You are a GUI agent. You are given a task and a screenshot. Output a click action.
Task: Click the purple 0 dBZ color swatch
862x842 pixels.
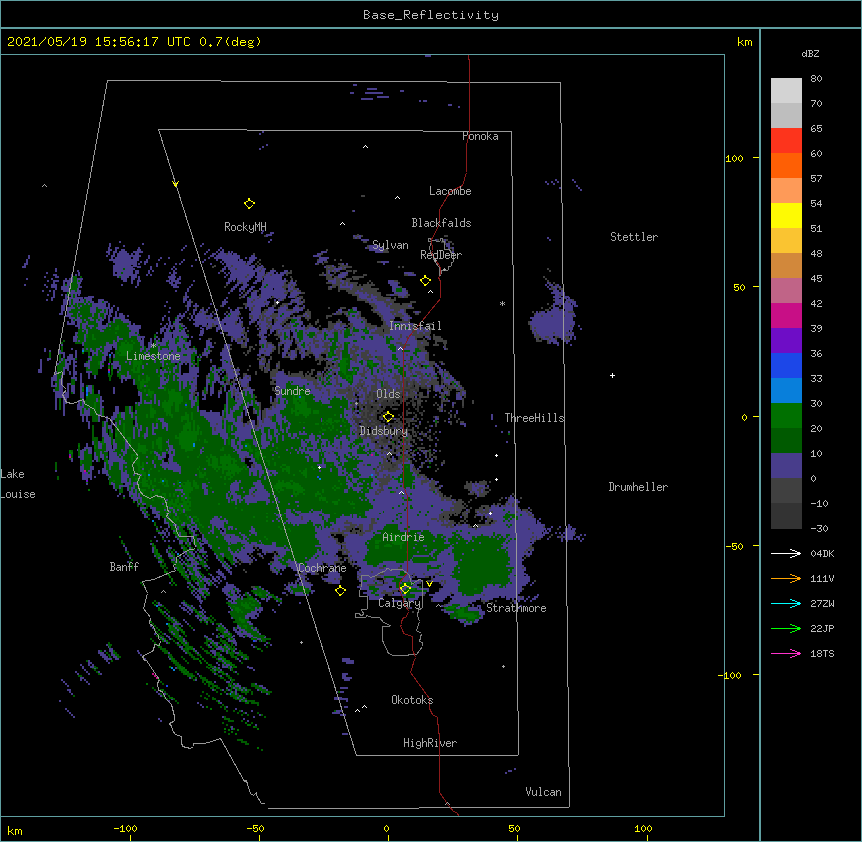coord(786,466)
